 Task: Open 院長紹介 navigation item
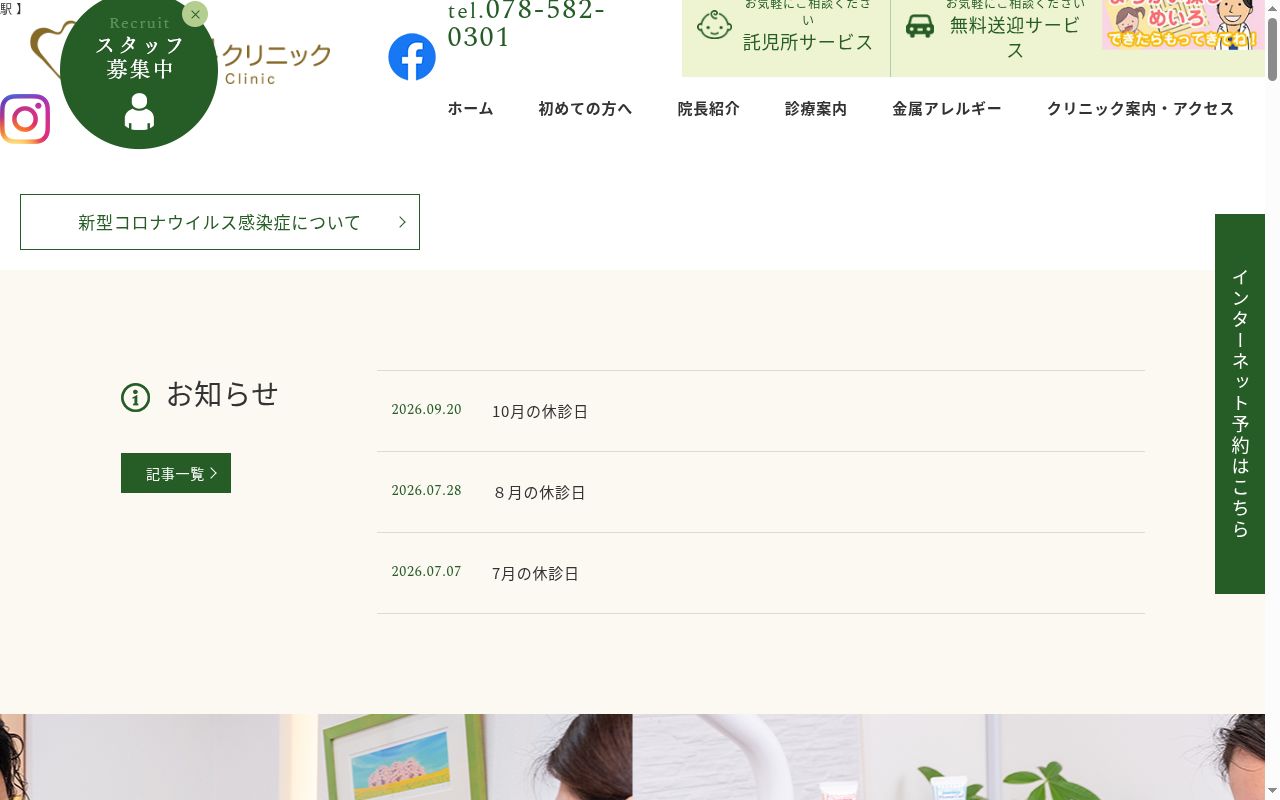click(709, 108)
